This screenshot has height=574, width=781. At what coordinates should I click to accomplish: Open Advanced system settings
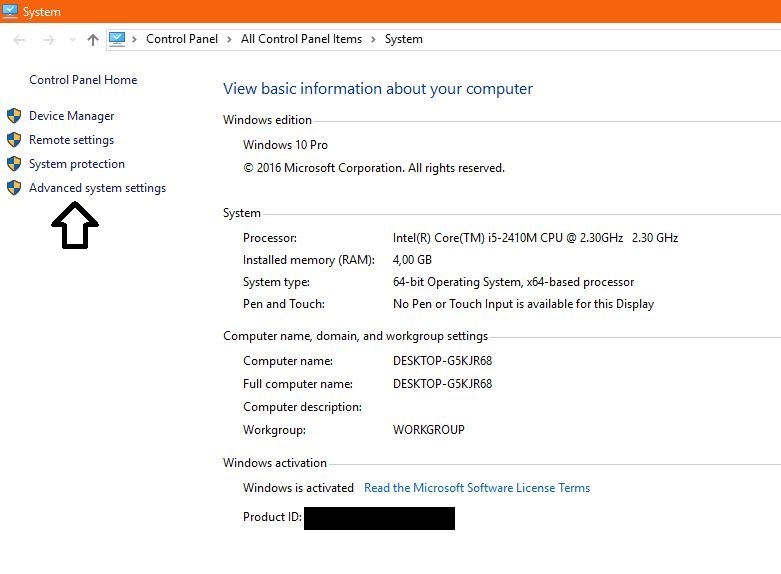[98, 188]
